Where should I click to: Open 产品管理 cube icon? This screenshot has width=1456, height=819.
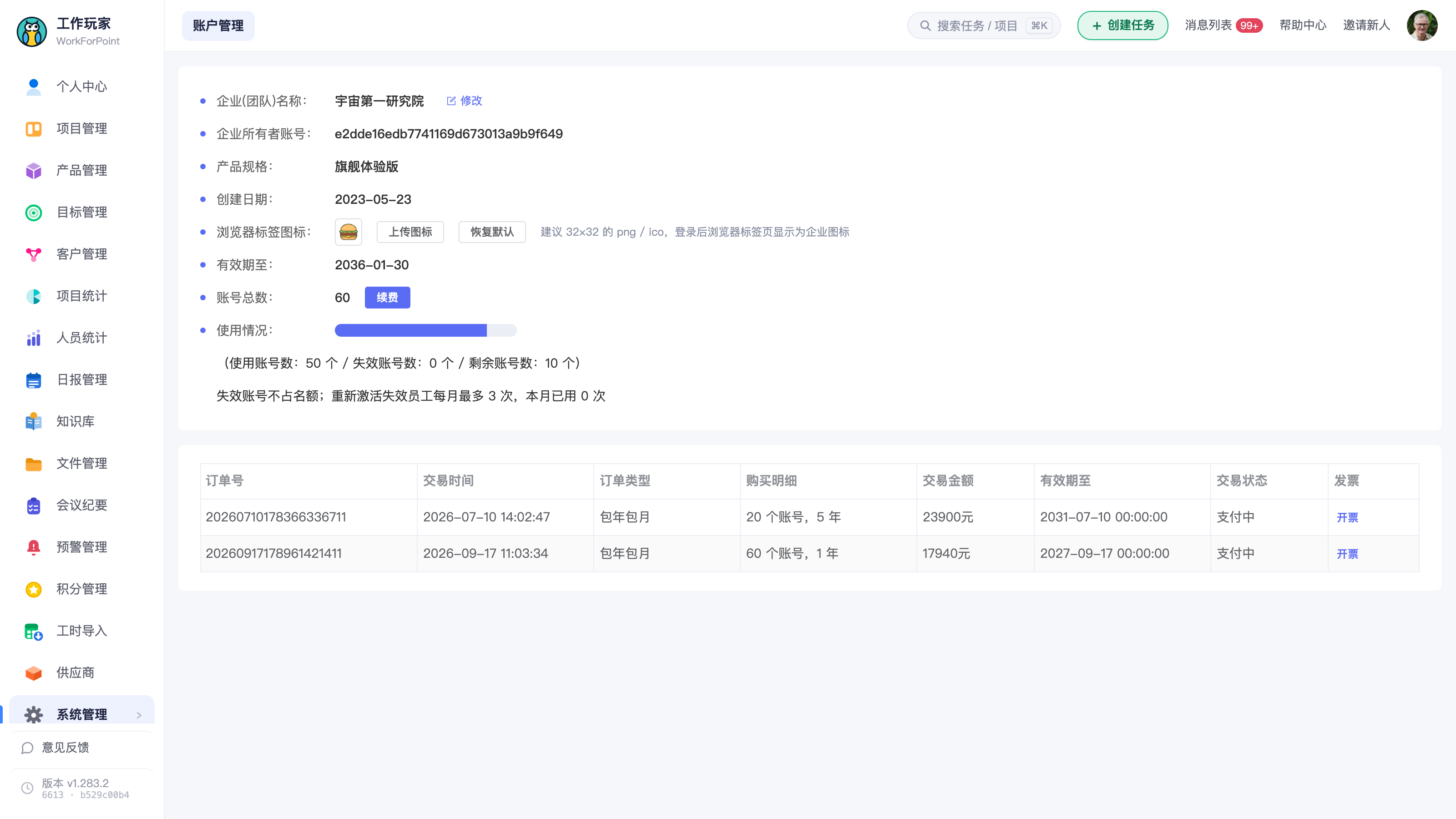[33, 171]
